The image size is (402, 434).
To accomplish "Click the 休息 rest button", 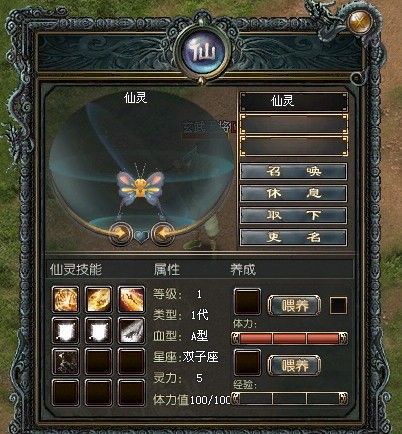I will (293, 194).
